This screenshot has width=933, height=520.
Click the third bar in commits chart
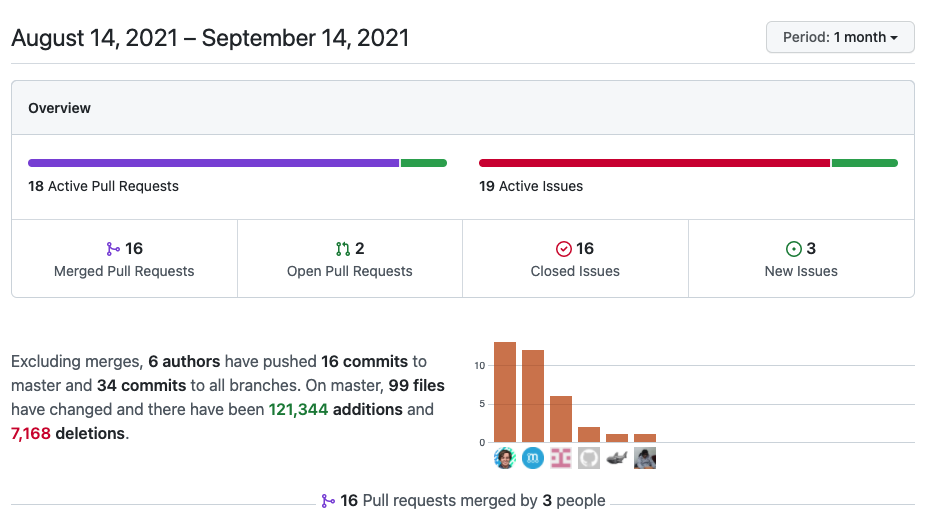tap(561, 419)
